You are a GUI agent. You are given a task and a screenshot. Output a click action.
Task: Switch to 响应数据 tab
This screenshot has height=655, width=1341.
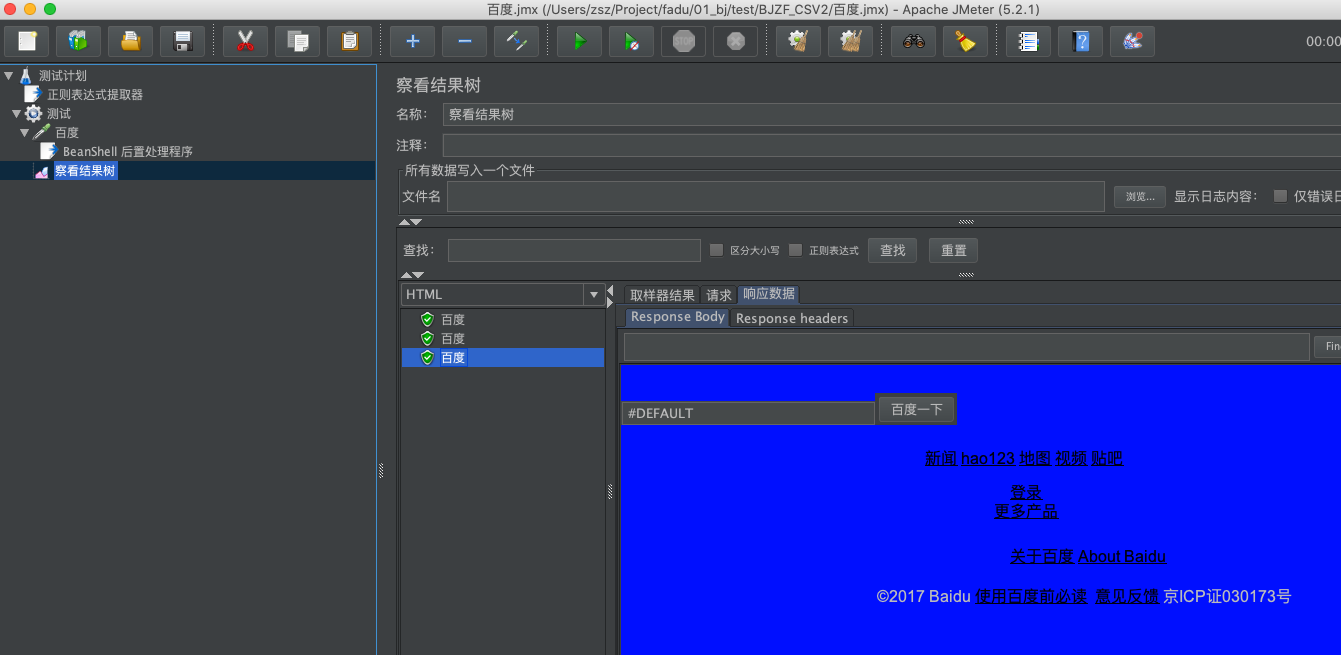point(769,294)
